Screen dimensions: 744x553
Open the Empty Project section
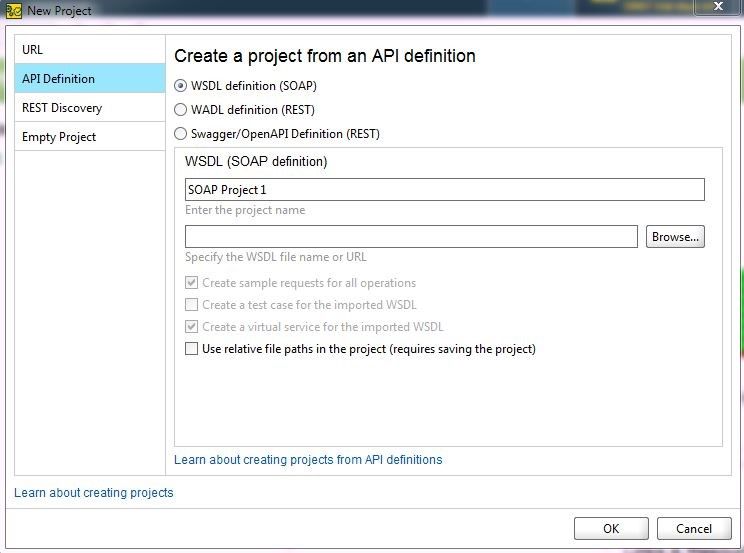click(x=90, y=137)
